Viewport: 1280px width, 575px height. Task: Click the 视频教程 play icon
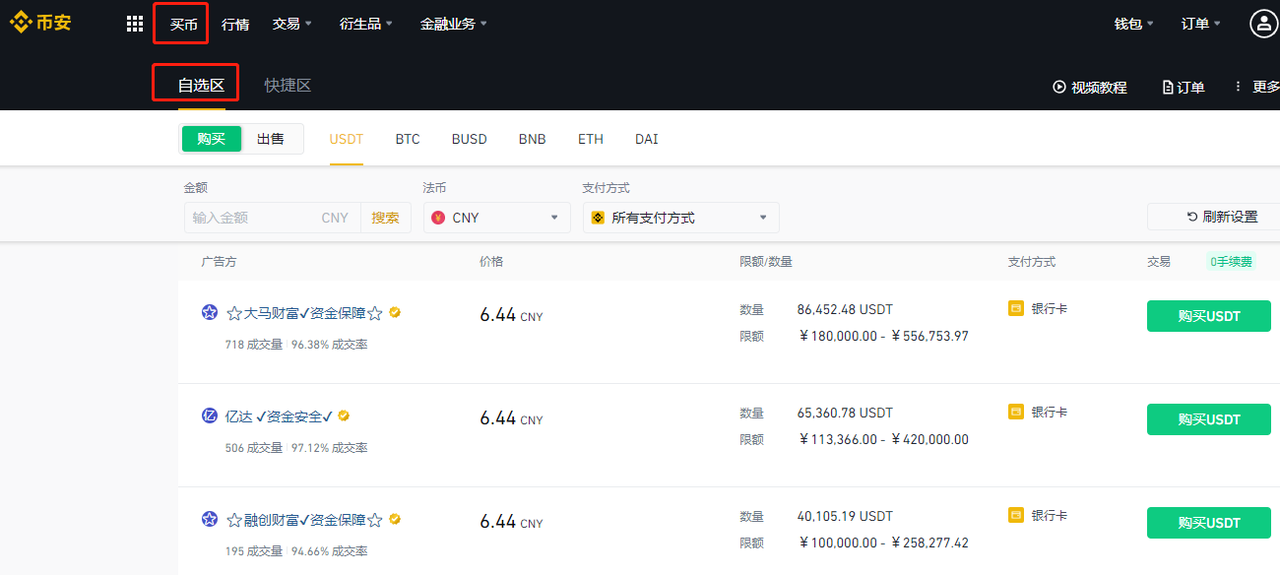pyautogui.click(x=1059, y=87)
